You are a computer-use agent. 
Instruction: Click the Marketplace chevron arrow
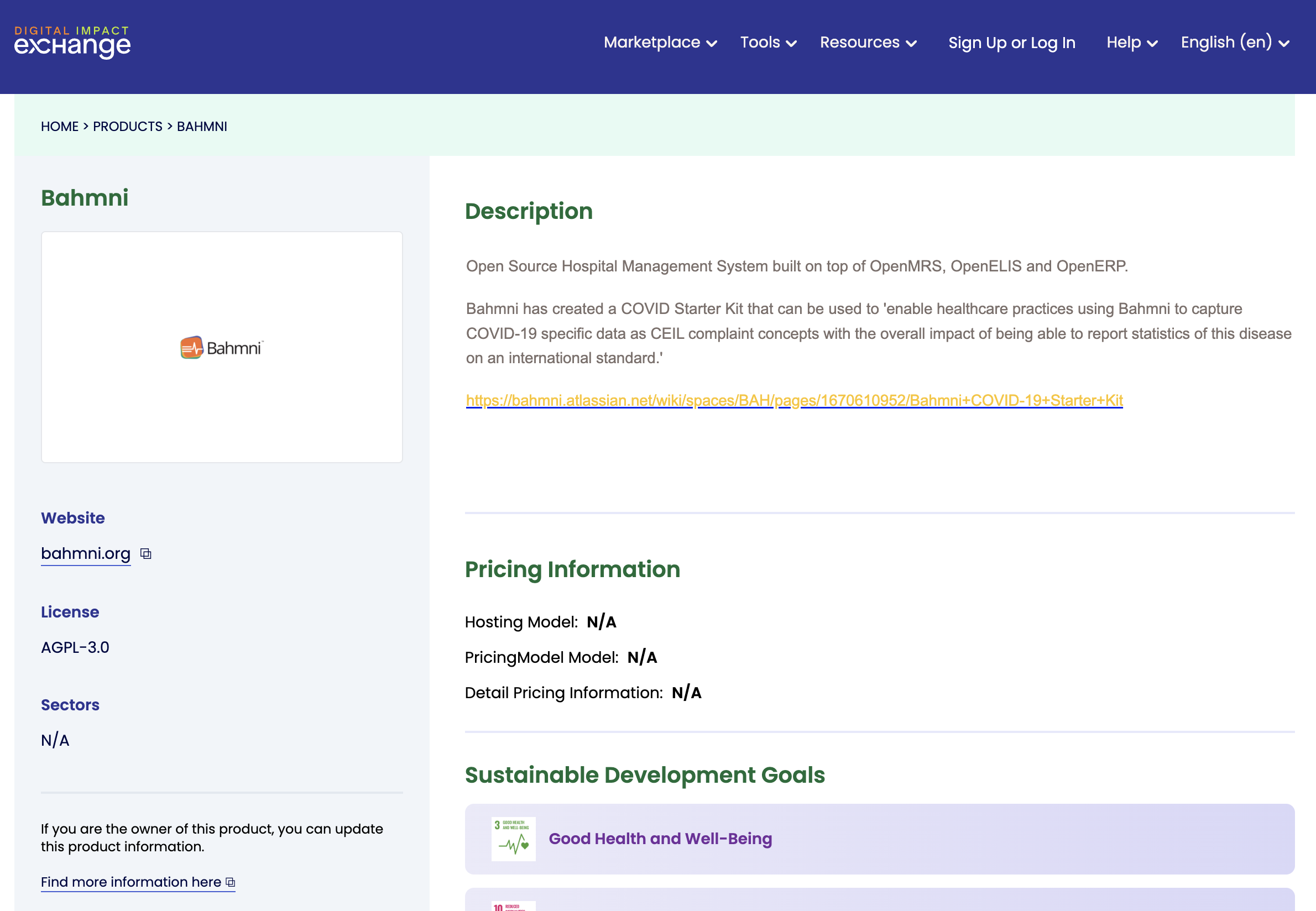point(712,44)
